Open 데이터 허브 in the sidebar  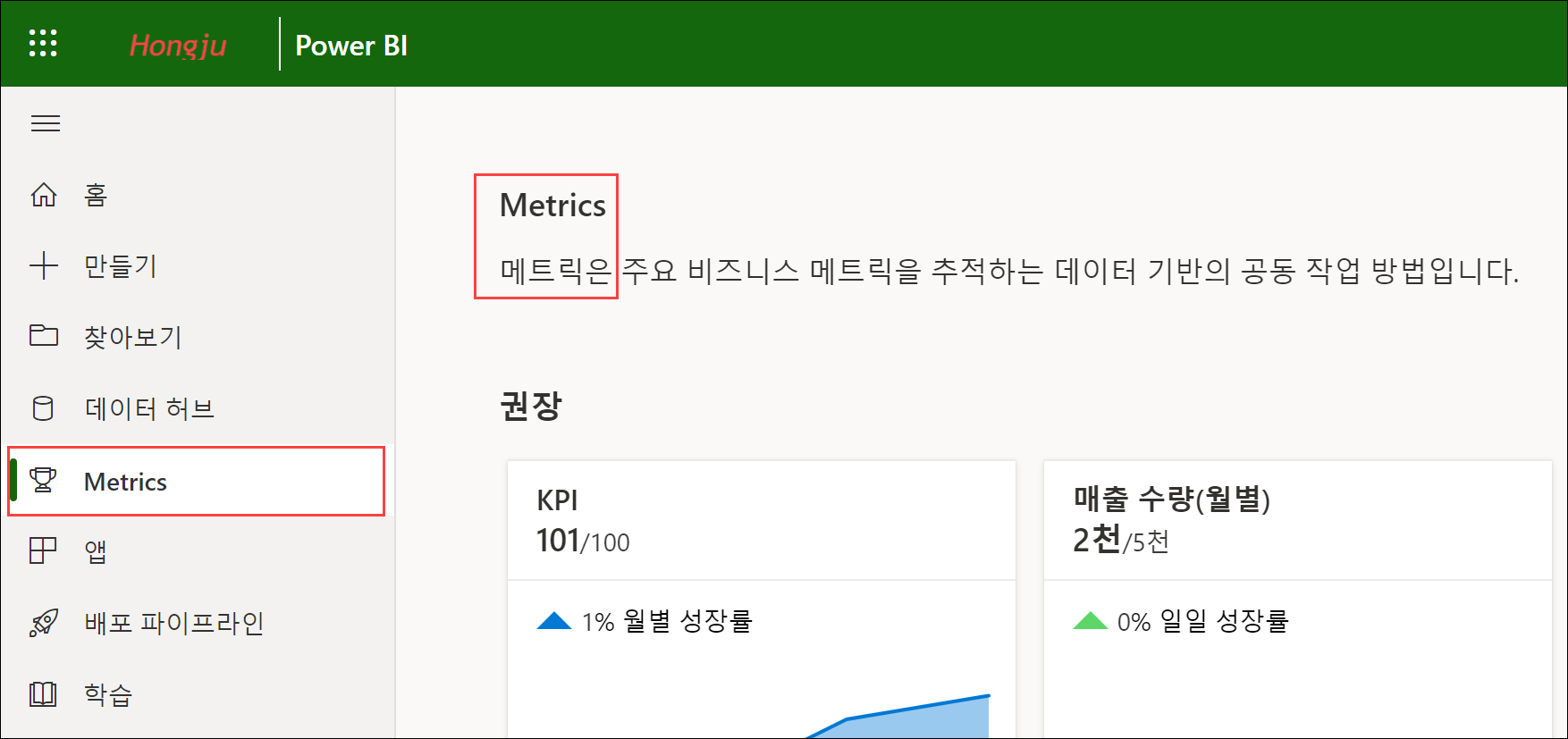tap(149, 408)
